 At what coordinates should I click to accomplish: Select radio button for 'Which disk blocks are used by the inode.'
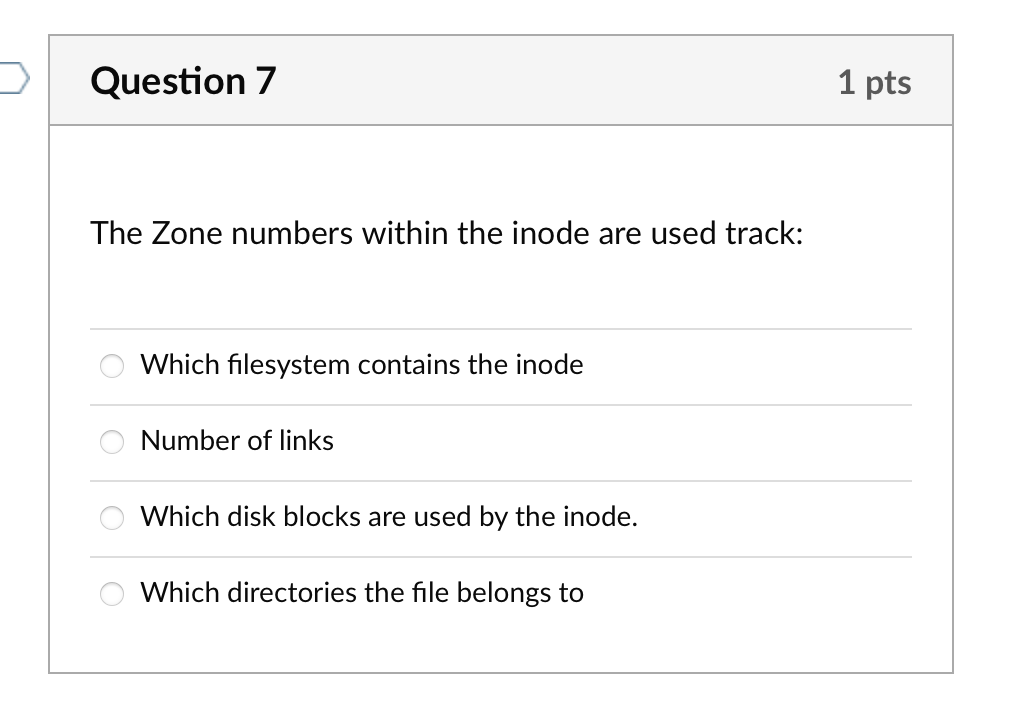click(112, 518)
